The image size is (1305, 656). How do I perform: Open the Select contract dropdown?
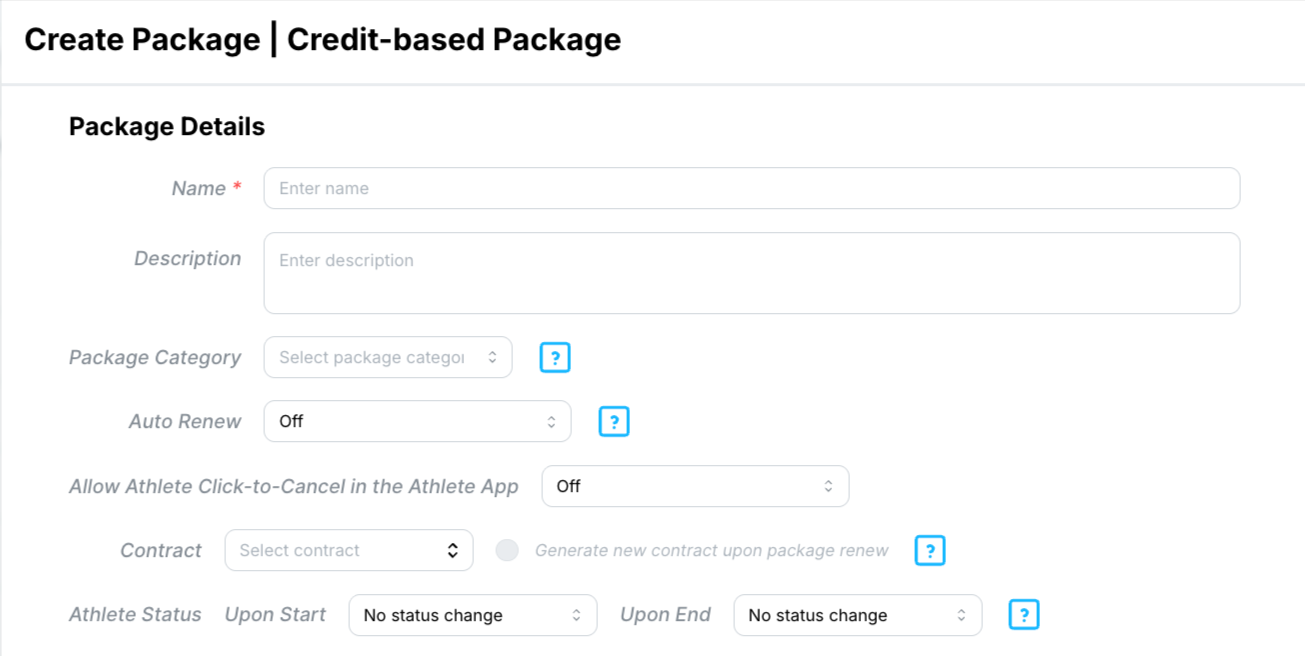349,551
